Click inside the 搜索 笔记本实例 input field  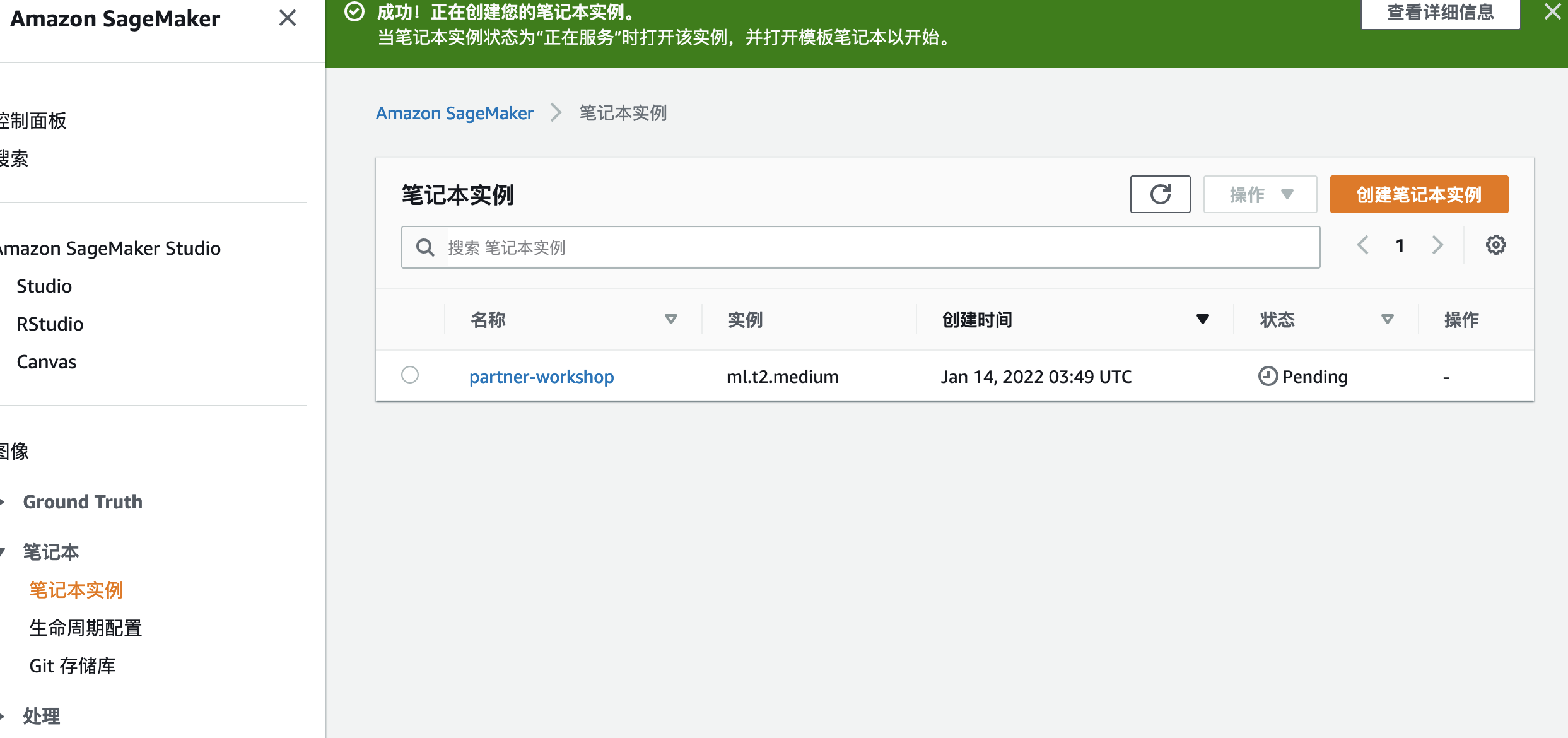pos(820,247)
